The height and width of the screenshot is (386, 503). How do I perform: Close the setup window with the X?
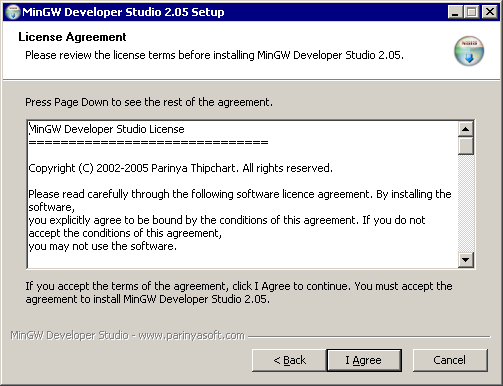489,12
